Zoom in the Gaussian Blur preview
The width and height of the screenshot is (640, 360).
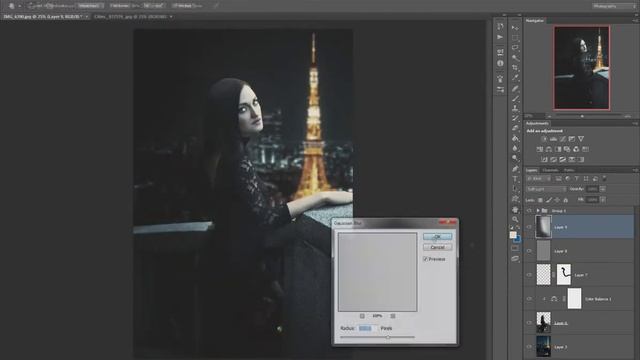pyautogui.click(x=393, y=316)
